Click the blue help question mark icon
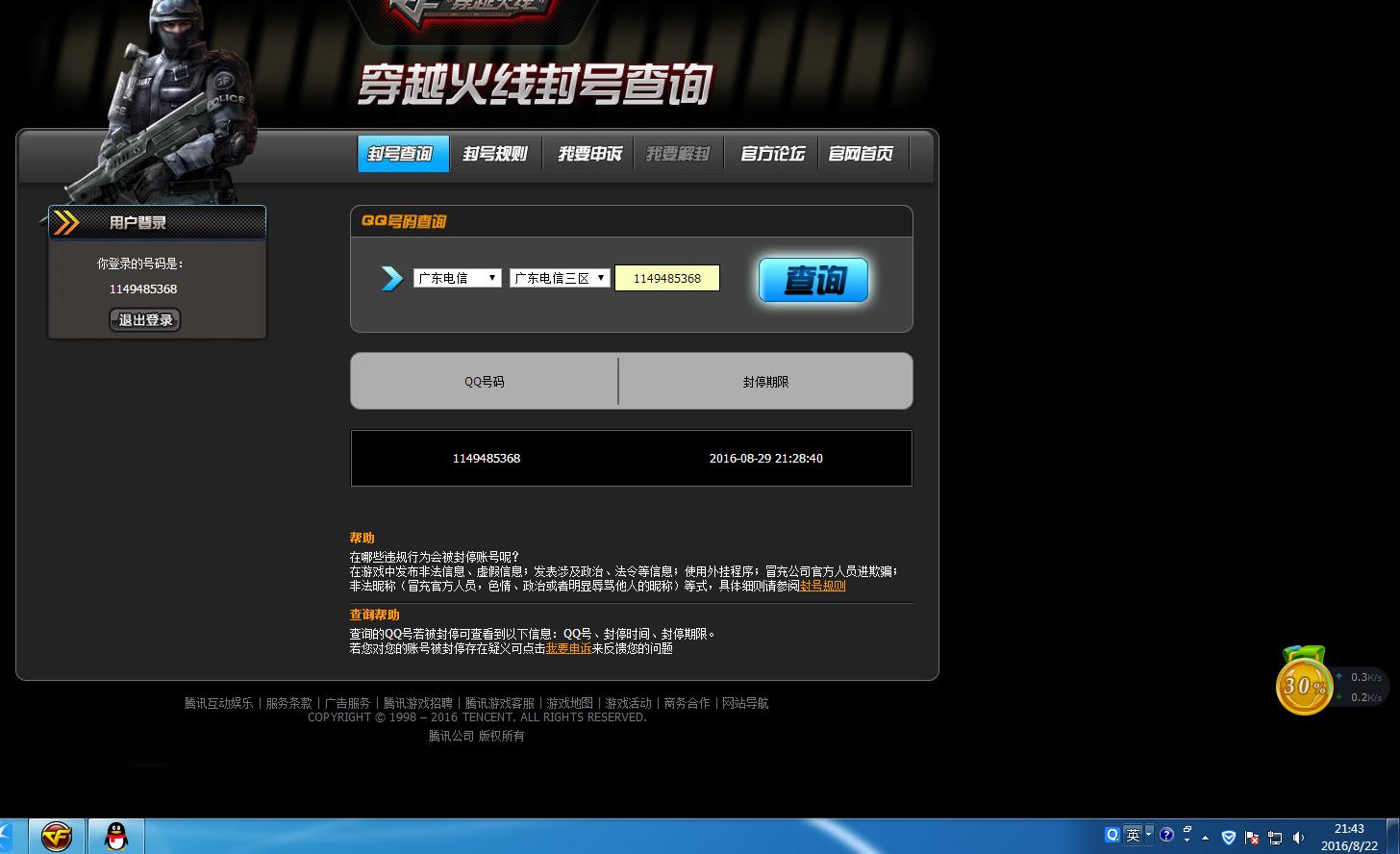Screen dimensions: 1400x854 tap(1166, 835)
